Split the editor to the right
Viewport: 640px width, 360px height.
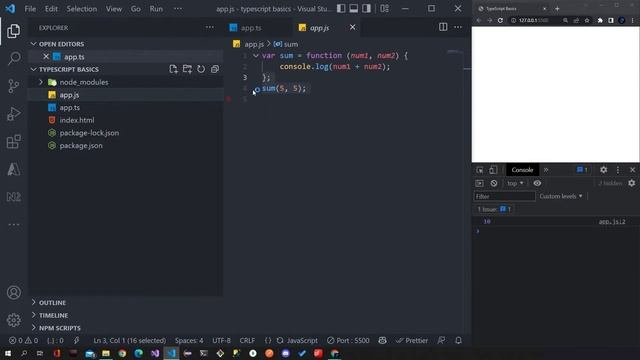click(x=443, y=27)
